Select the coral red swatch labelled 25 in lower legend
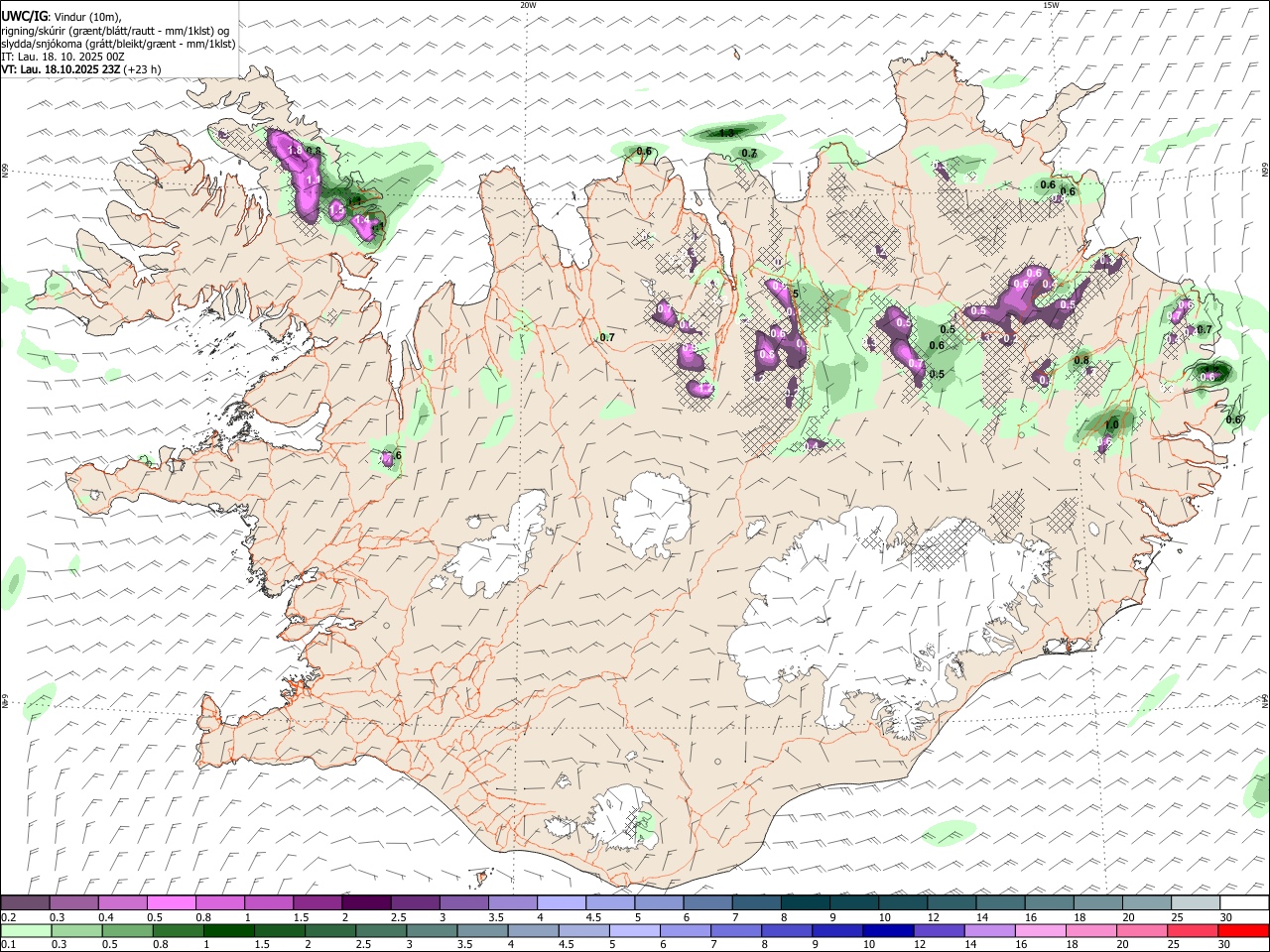 (1191, 931)
